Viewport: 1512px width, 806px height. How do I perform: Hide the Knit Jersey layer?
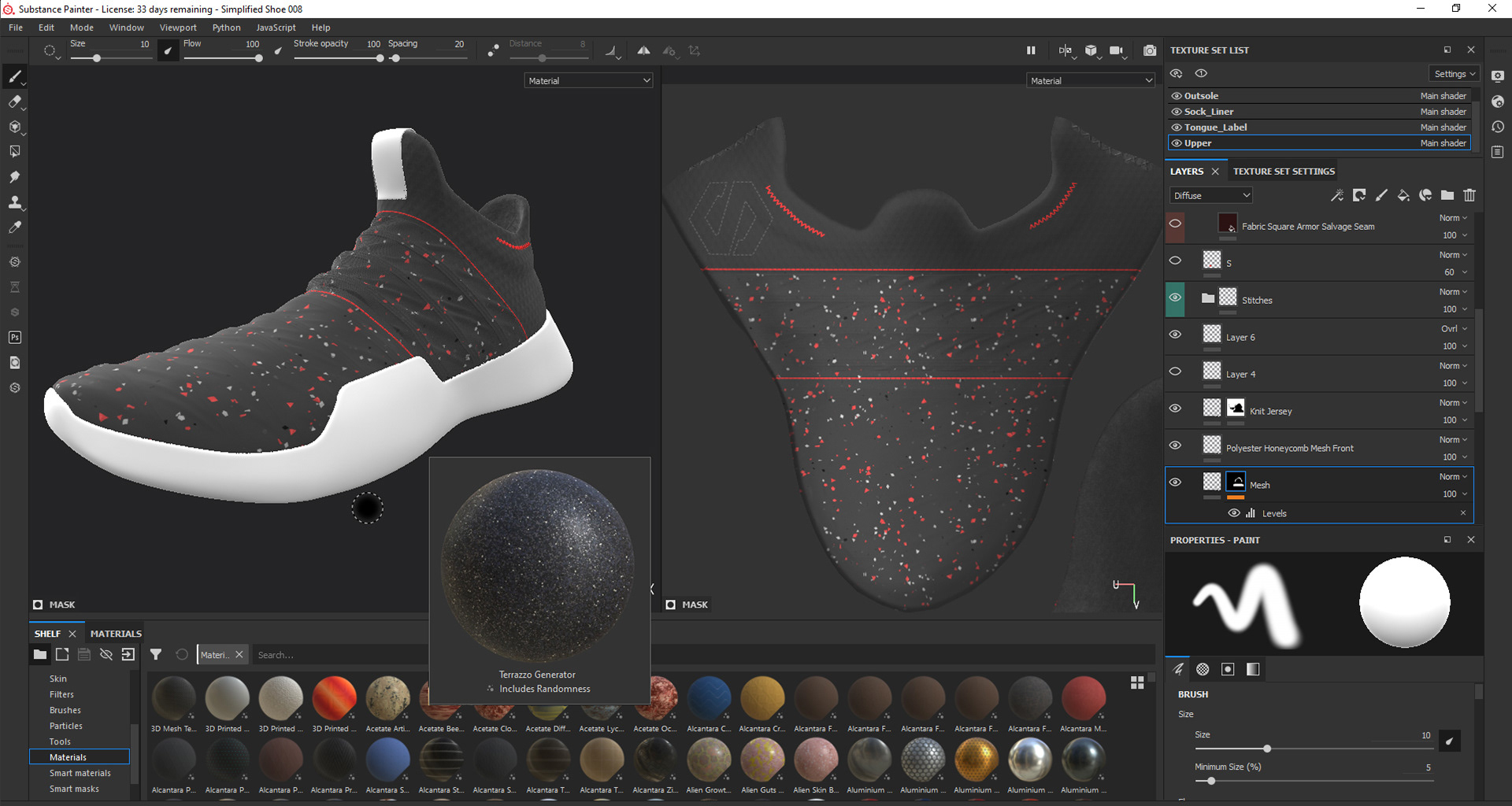point(1175,408)
